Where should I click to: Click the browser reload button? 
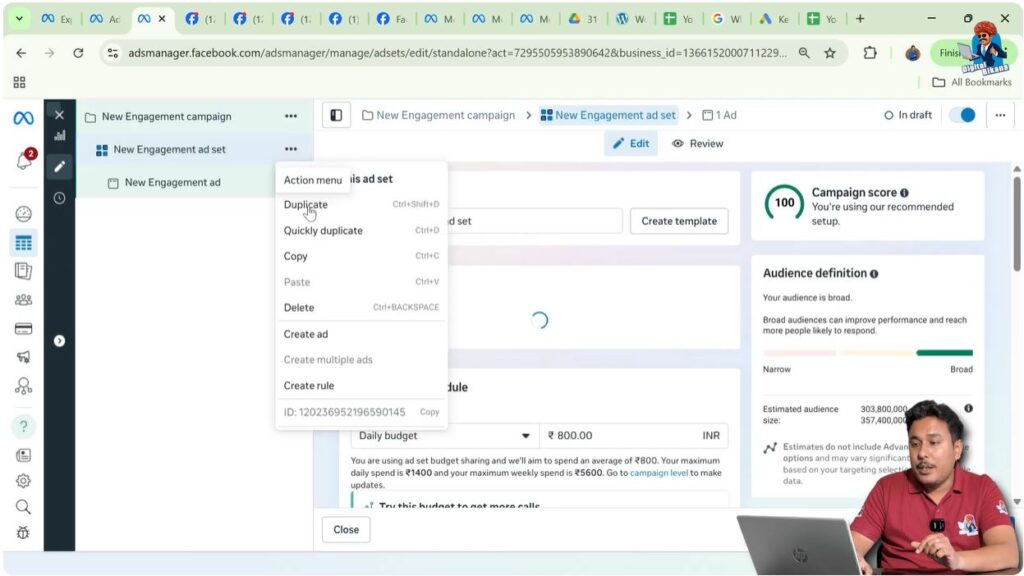point(78,53)
